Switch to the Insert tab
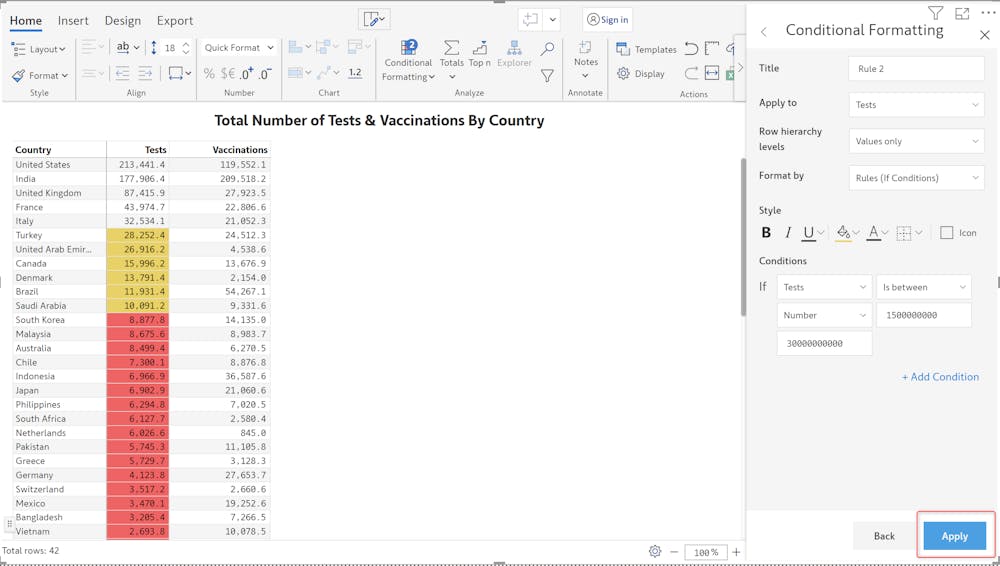Viewport: 1000px width, 566px height. point(73,20)
